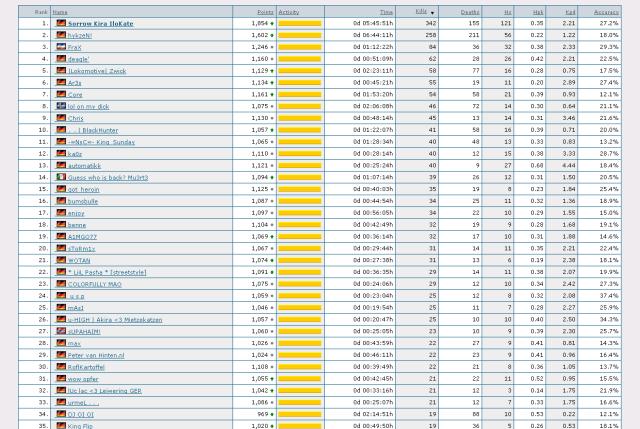
Task: Click the flag icon beside Sorrow Kira IloKate
Action: [61, 22]
